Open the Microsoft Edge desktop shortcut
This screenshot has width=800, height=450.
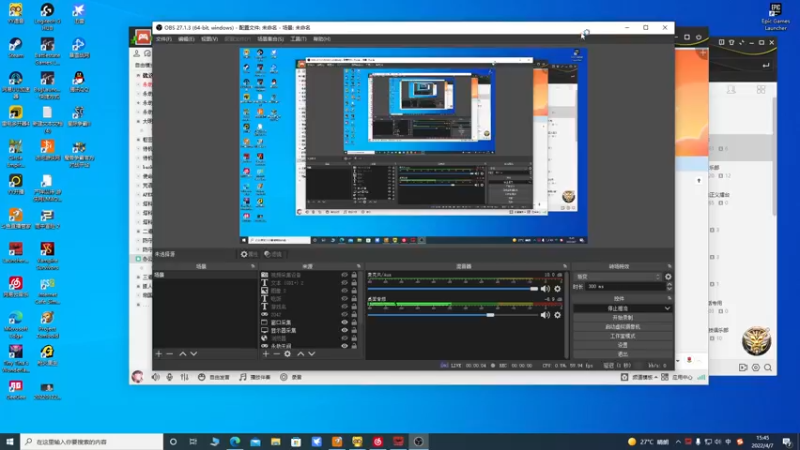15,324
